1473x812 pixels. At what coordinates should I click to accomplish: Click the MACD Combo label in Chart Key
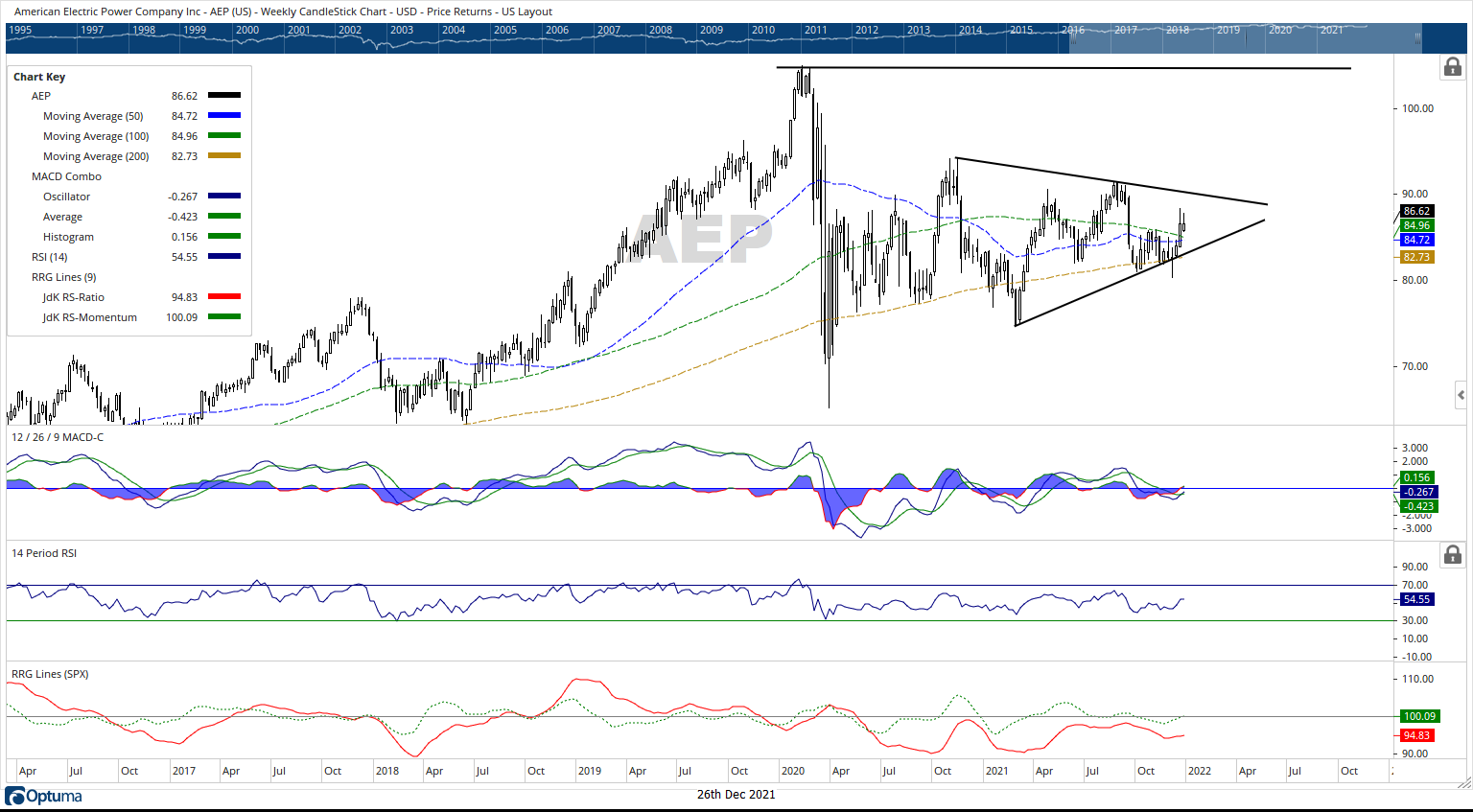point(66,176)
